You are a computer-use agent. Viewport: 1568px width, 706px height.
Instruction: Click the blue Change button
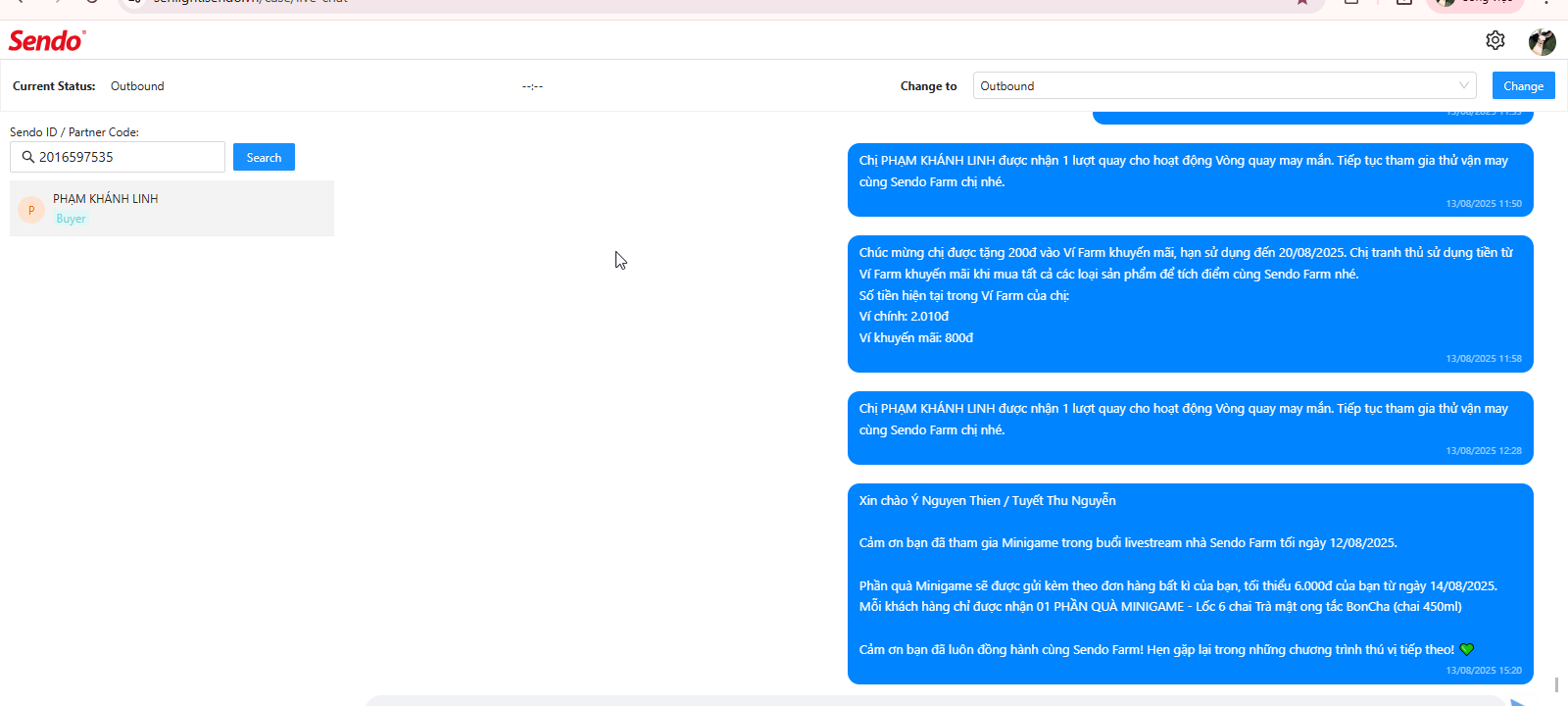click(x=1524, y=85)
